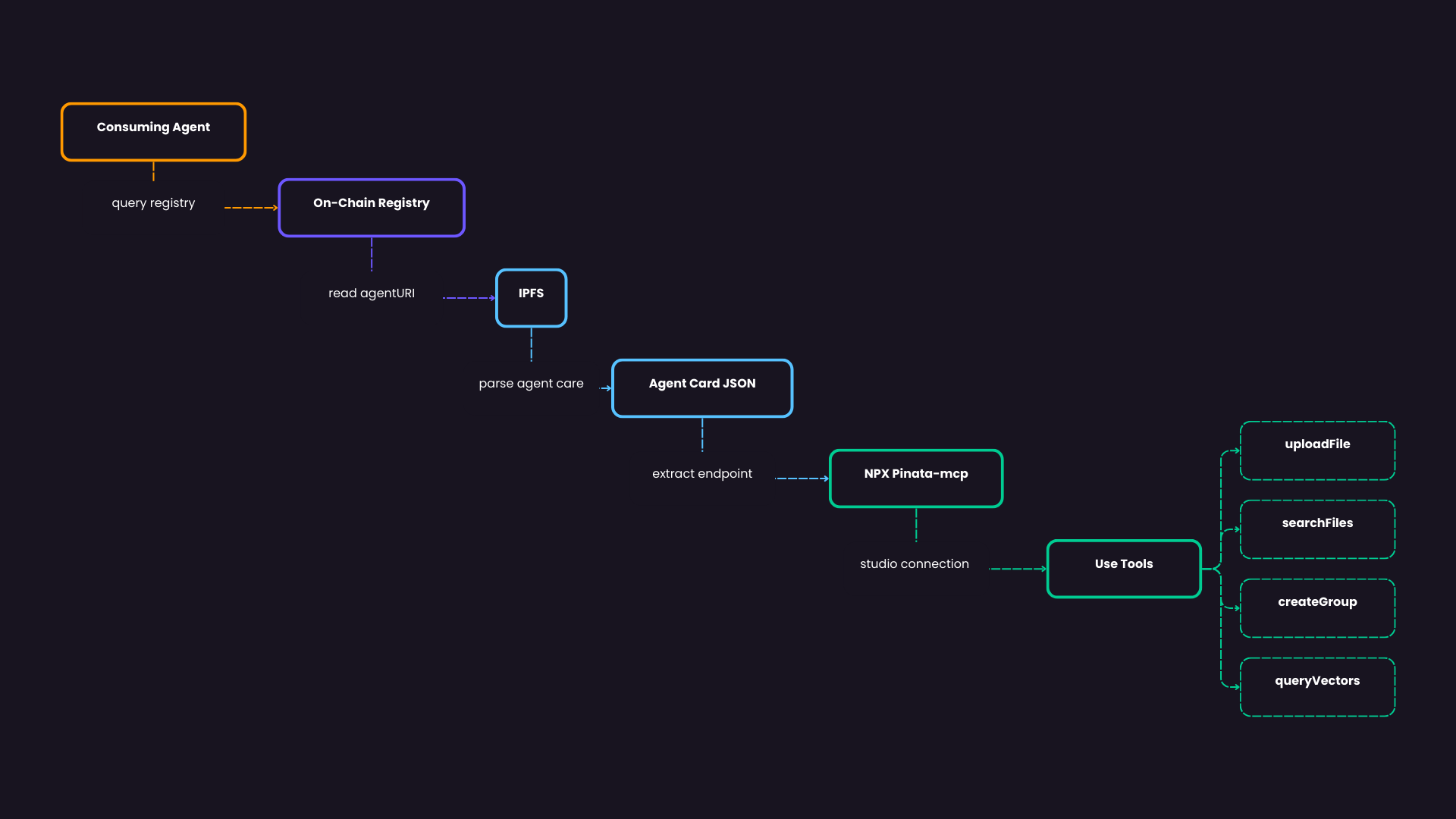
Task: Click the On-Chain Registry box
Action: coord(372,207)
